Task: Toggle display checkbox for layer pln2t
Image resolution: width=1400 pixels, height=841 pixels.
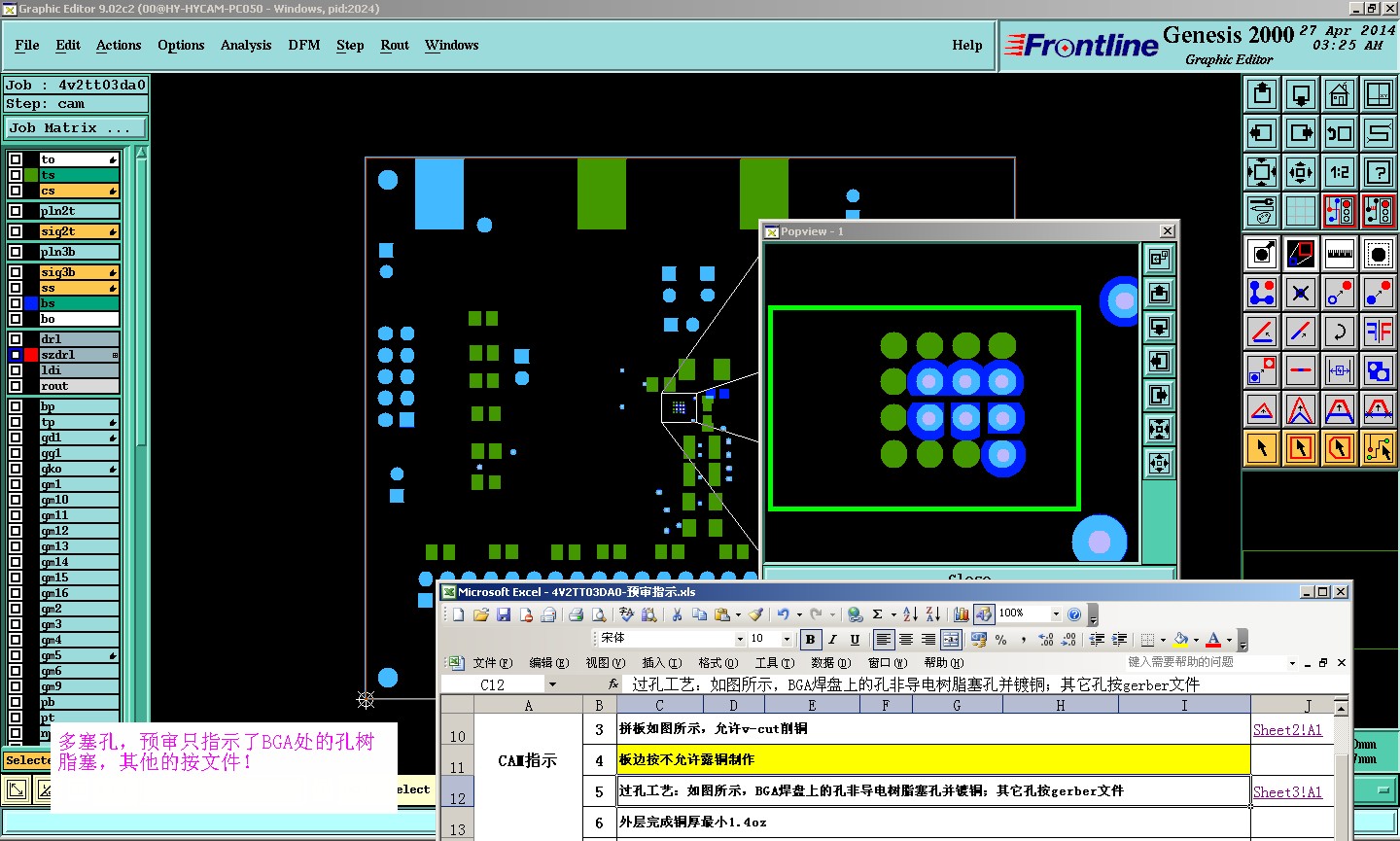Action: tap(16, 211)
